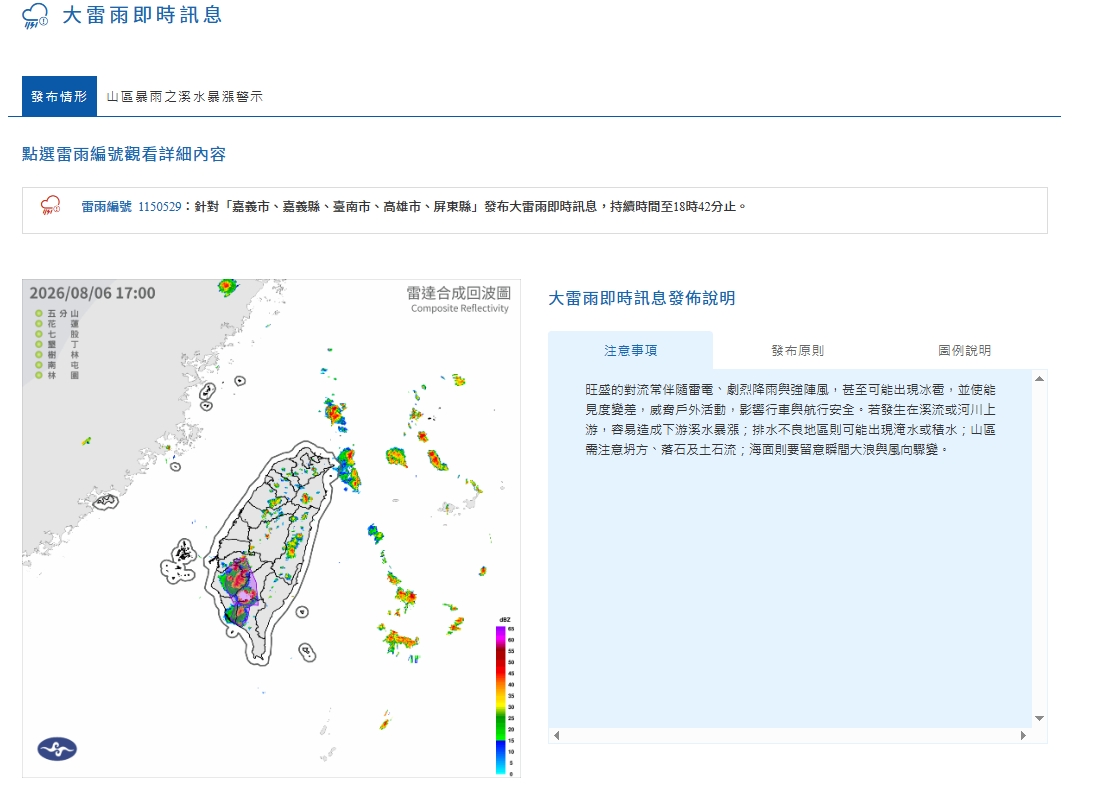Click the 點選雷雨編號觀看詳細內容 heading
The height and width of the screenshot is (785, 1109).
pos(124,154)
